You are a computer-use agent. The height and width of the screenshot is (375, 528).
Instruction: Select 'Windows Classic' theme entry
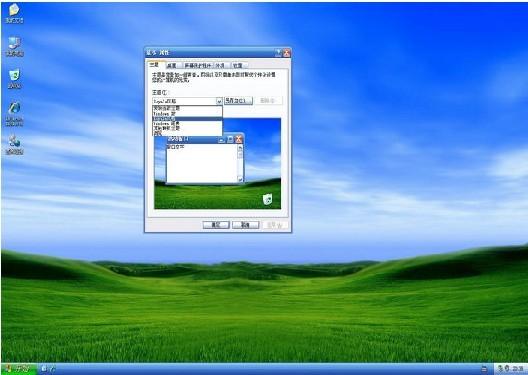[187, 124]
